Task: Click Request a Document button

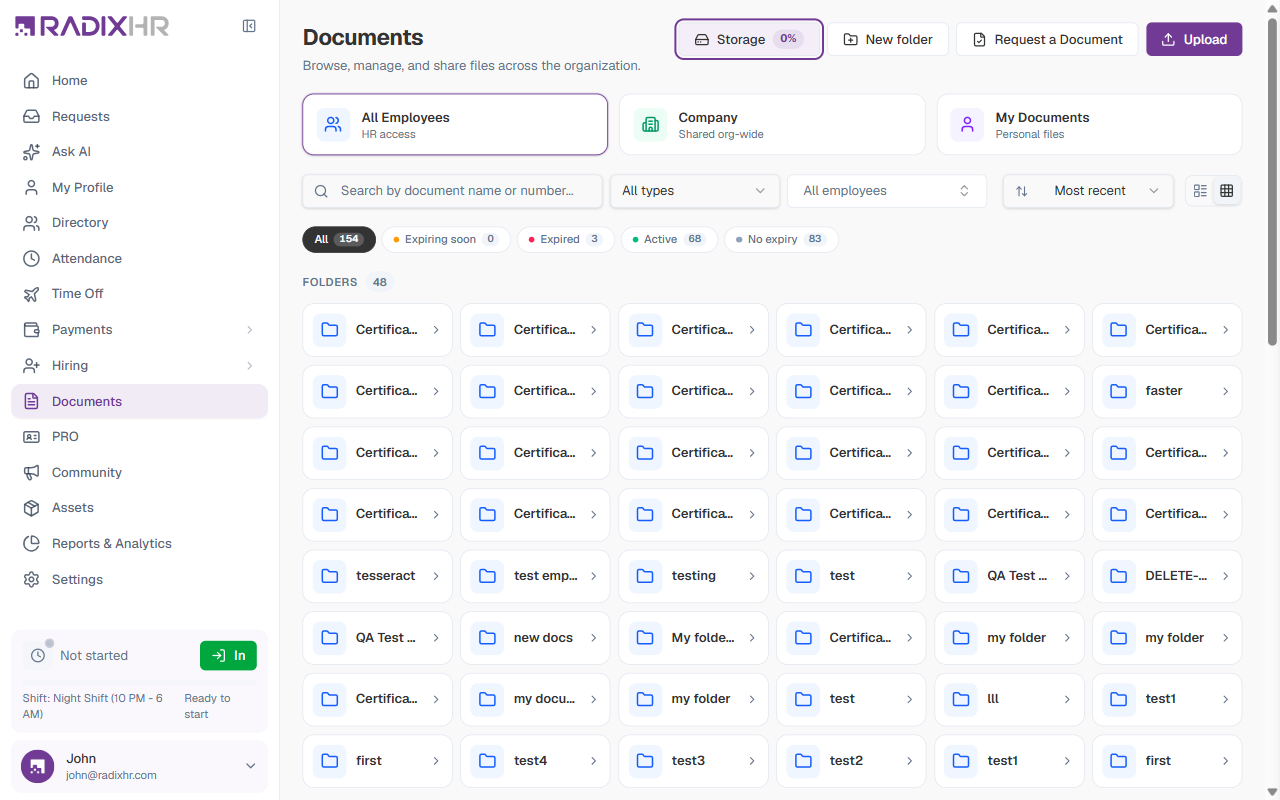Action: click(x=1047, y=39)
